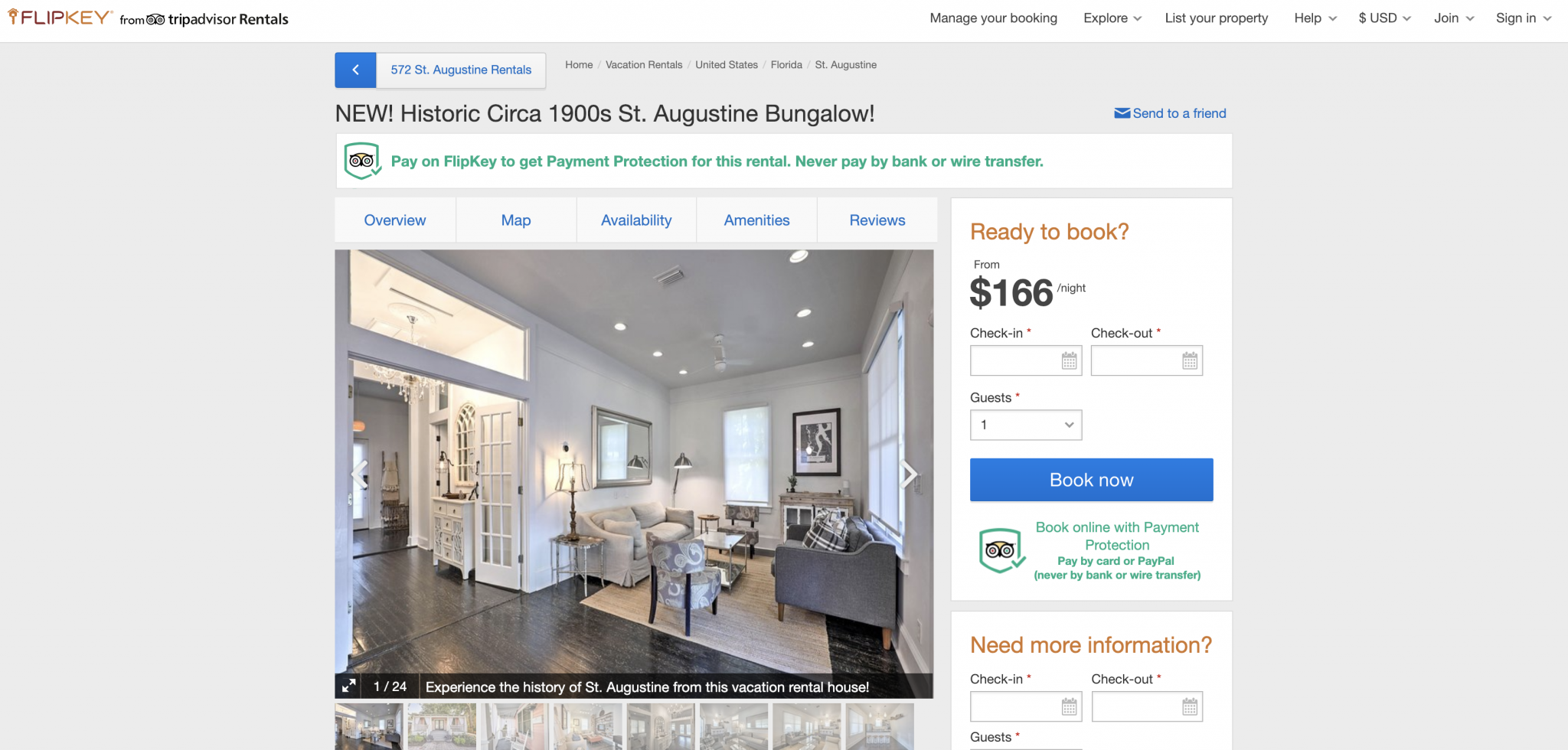Open Check-in calendar in Ready to book
This screenshot has width=1568, height=750.
pos(1070,360)
